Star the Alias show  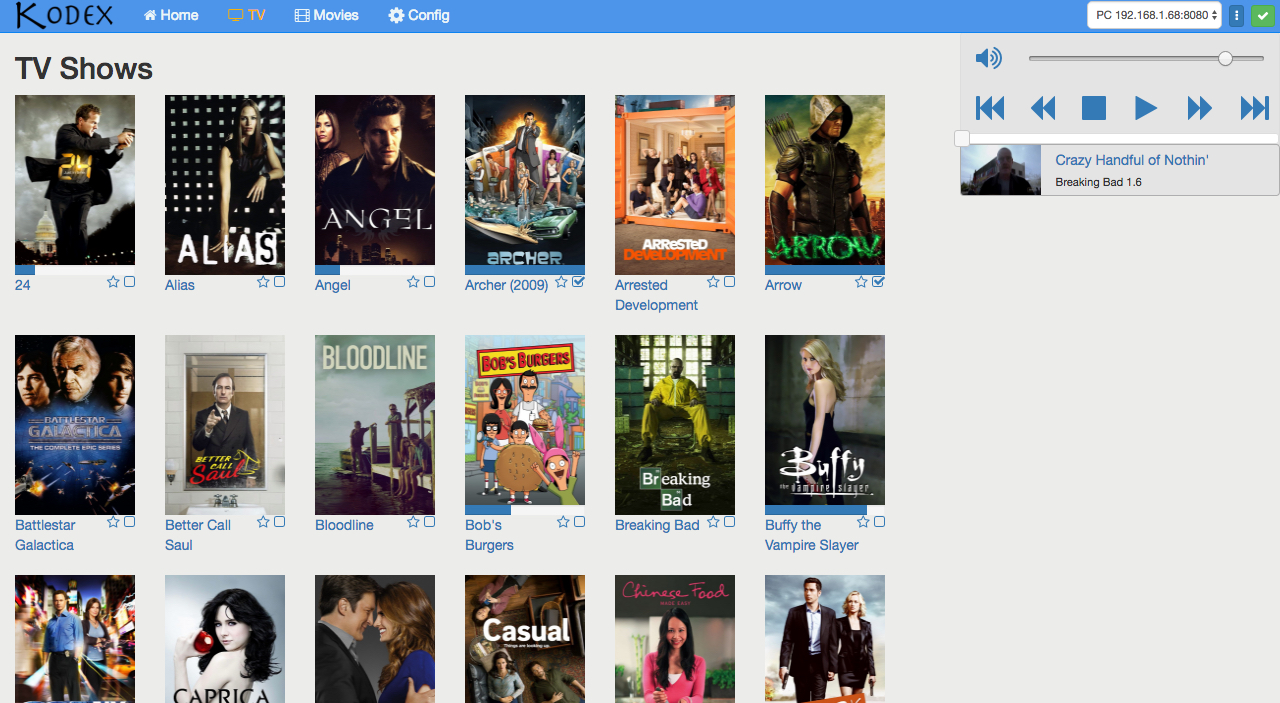click(x=263, y=282)
